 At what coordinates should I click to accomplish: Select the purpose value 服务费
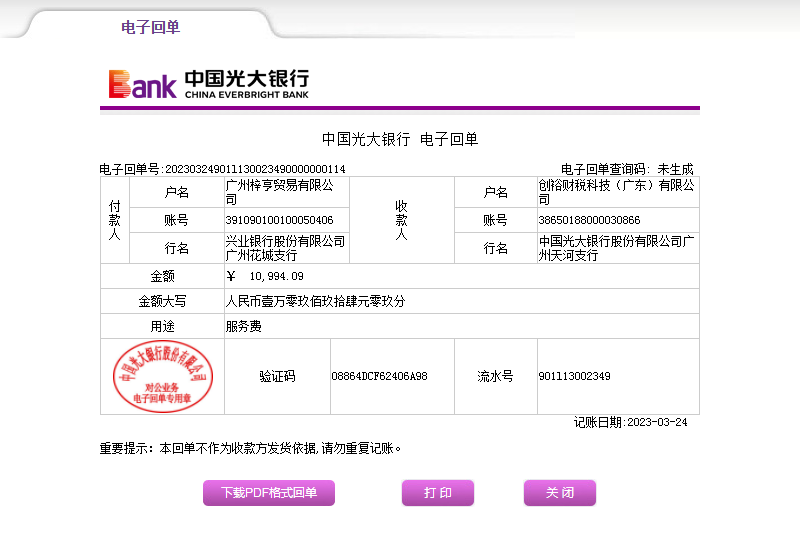click(243, 326)
